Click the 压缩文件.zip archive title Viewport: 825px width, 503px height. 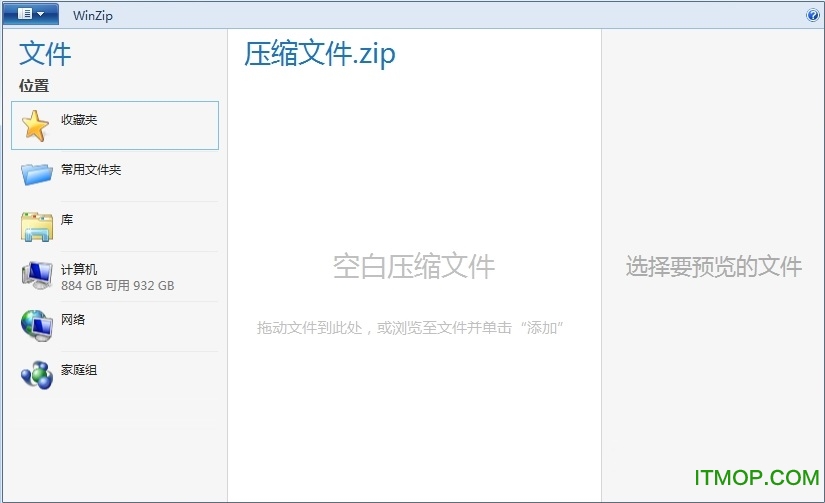pyautogui.click(x=320, y=54)
